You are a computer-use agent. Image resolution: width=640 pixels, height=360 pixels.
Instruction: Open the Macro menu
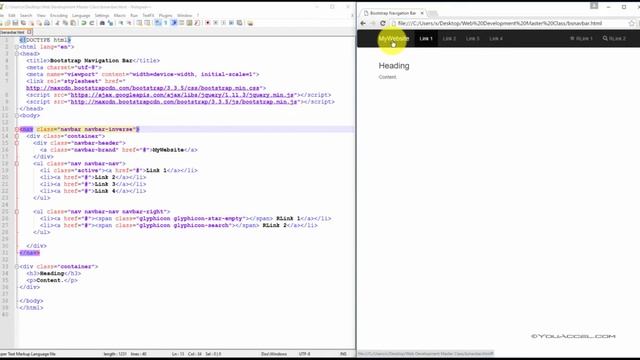(x=120, y=16)
